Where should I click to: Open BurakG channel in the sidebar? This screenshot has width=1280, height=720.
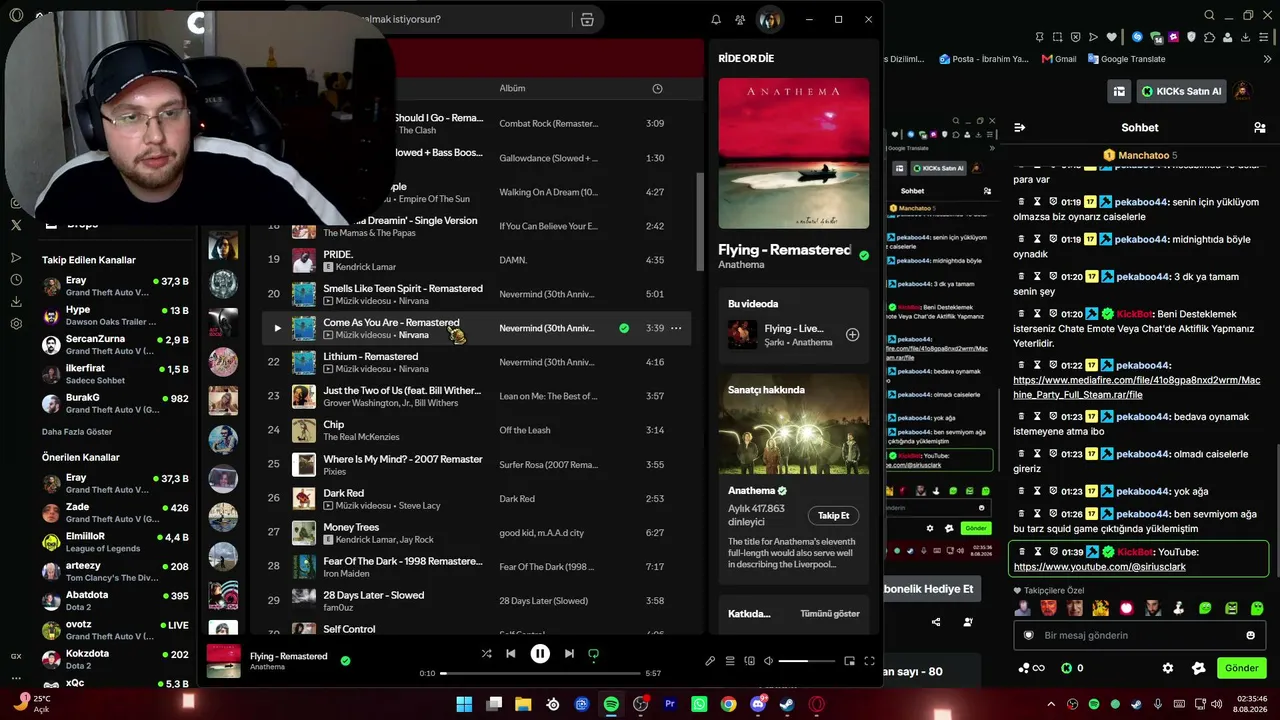coord(115,403)
